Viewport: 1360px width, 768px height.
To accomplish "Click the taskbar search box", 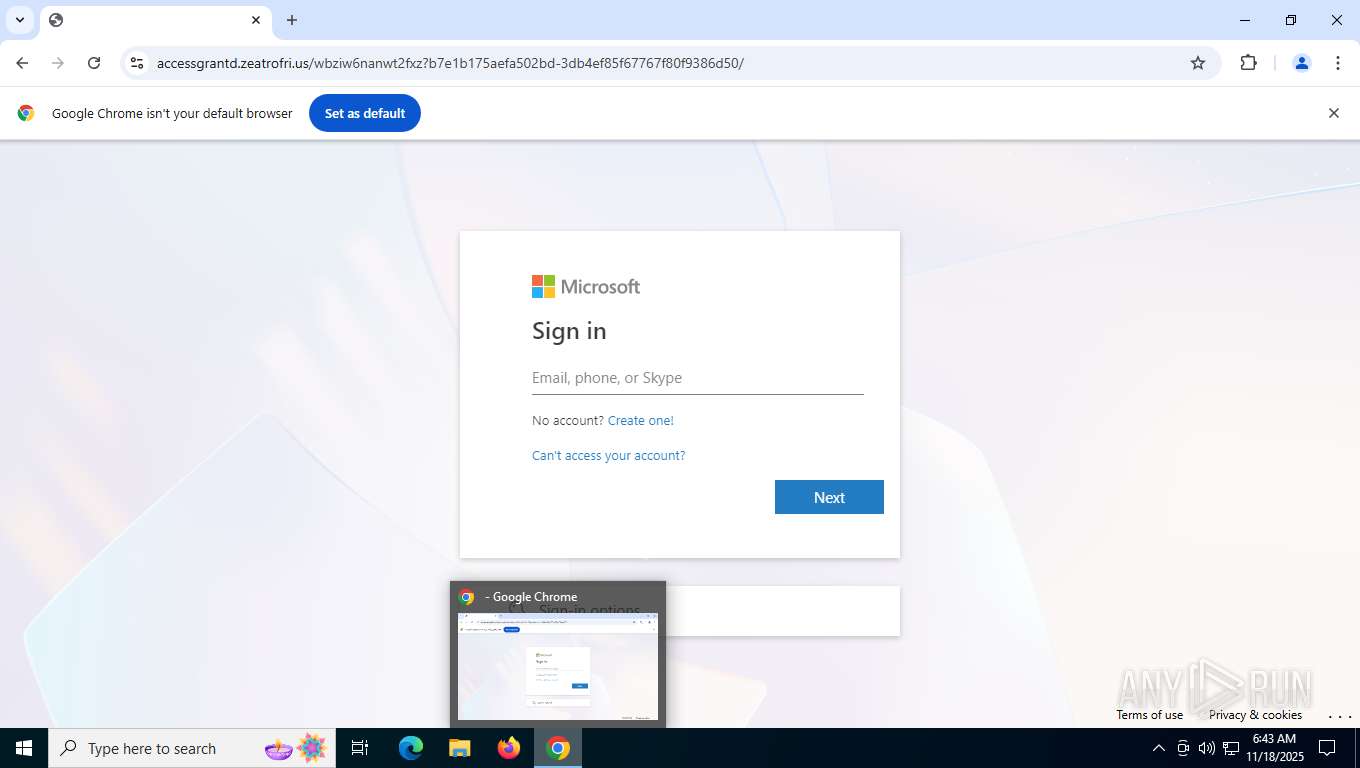I will pyautogui.click(x=192, y=748).
